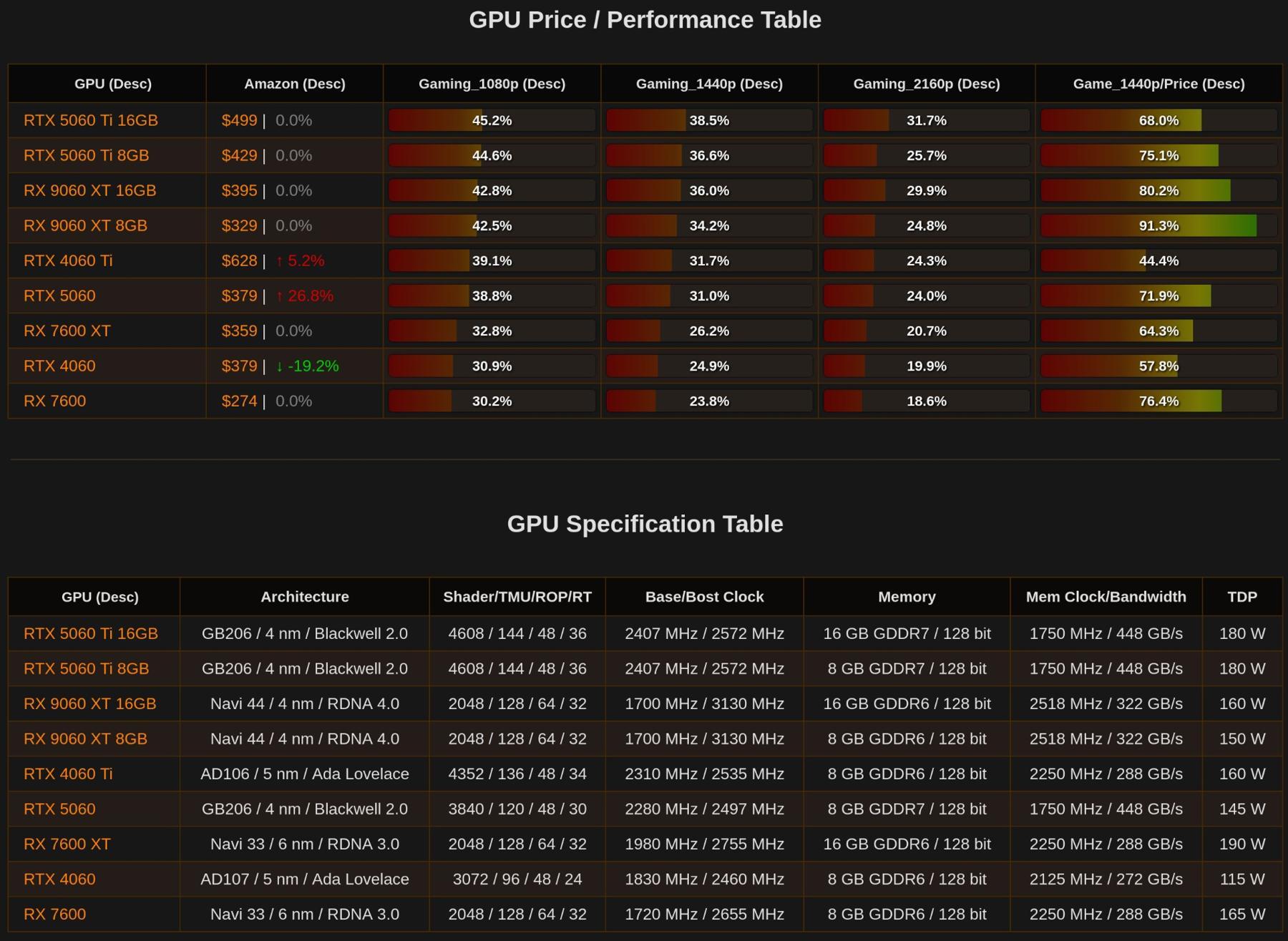Click the 80.2% price performance bar
The height and width of the screenshot is (941, 1288).
tap(1158, 190)
